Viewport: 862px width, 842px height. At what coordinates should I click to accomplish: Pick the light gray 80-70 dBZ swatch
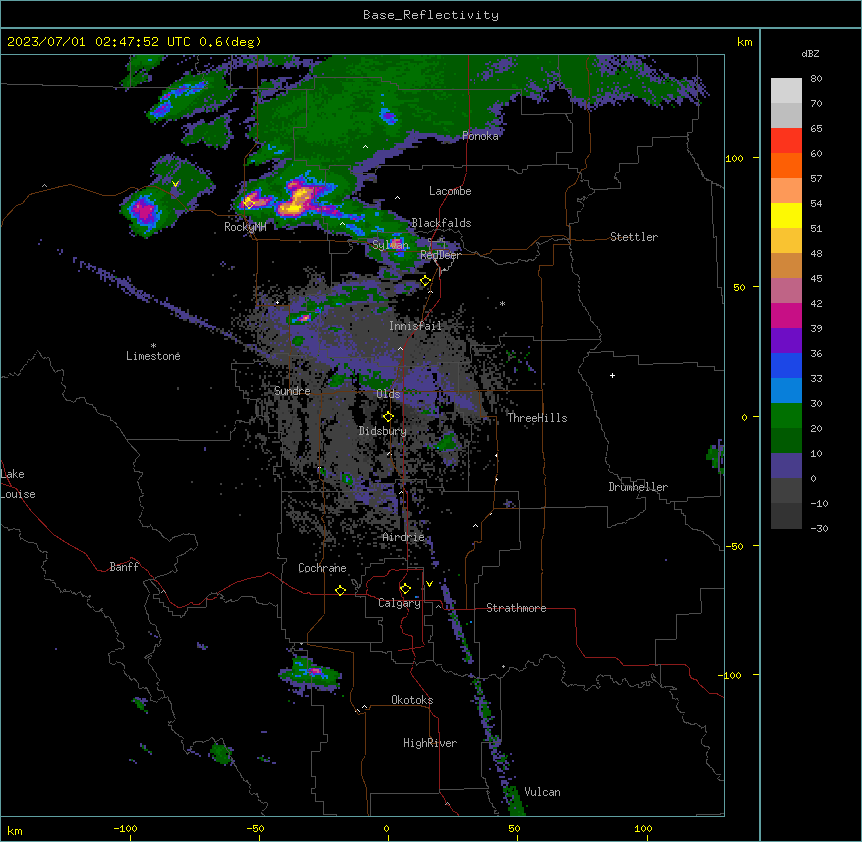[x=786, y=90]
